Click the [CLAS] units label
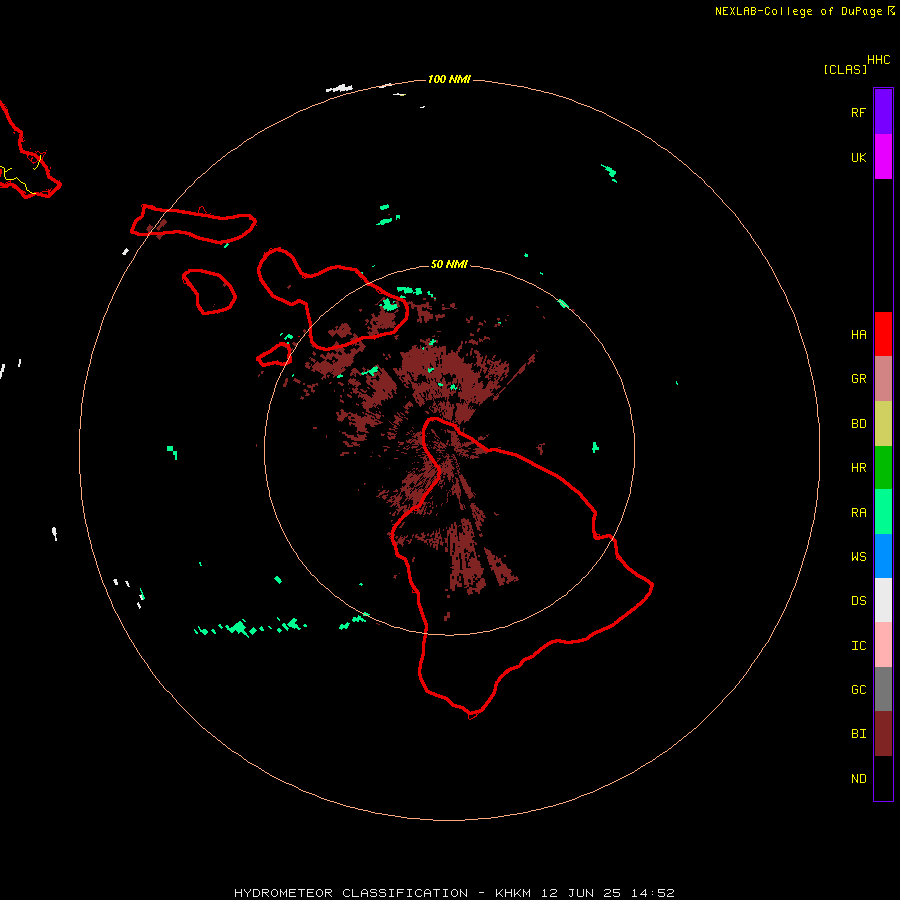This screenshot has height=900, width=900. pos(845,69)
